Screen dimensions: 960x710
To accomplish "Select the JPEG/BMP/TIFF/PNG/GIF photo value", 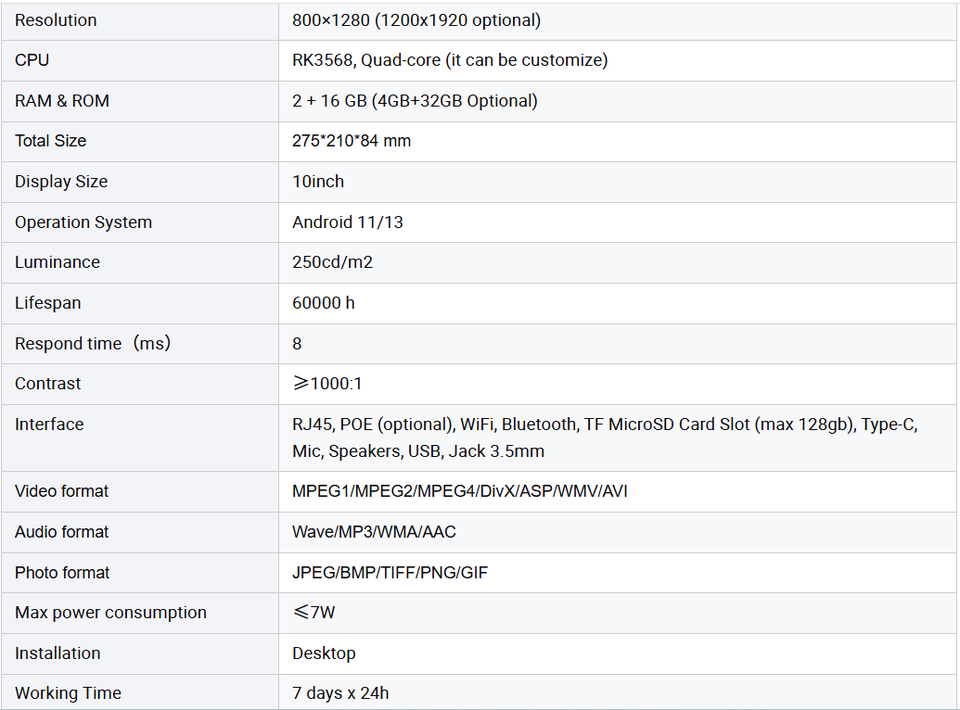I will [390, 573].
